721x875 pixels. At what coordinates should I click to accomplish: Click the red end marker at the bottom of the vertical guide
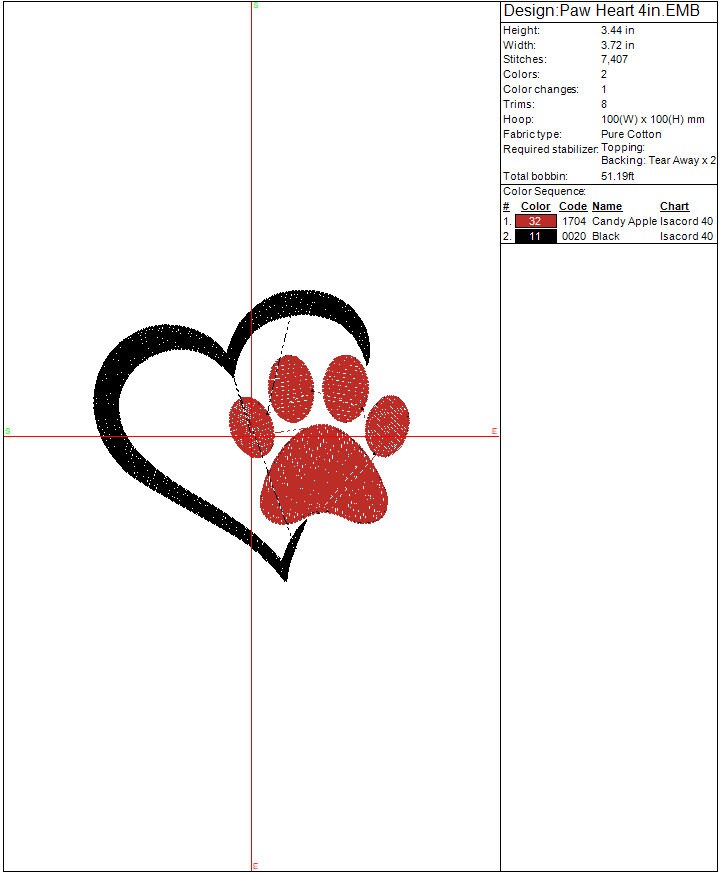pos(255,865)
